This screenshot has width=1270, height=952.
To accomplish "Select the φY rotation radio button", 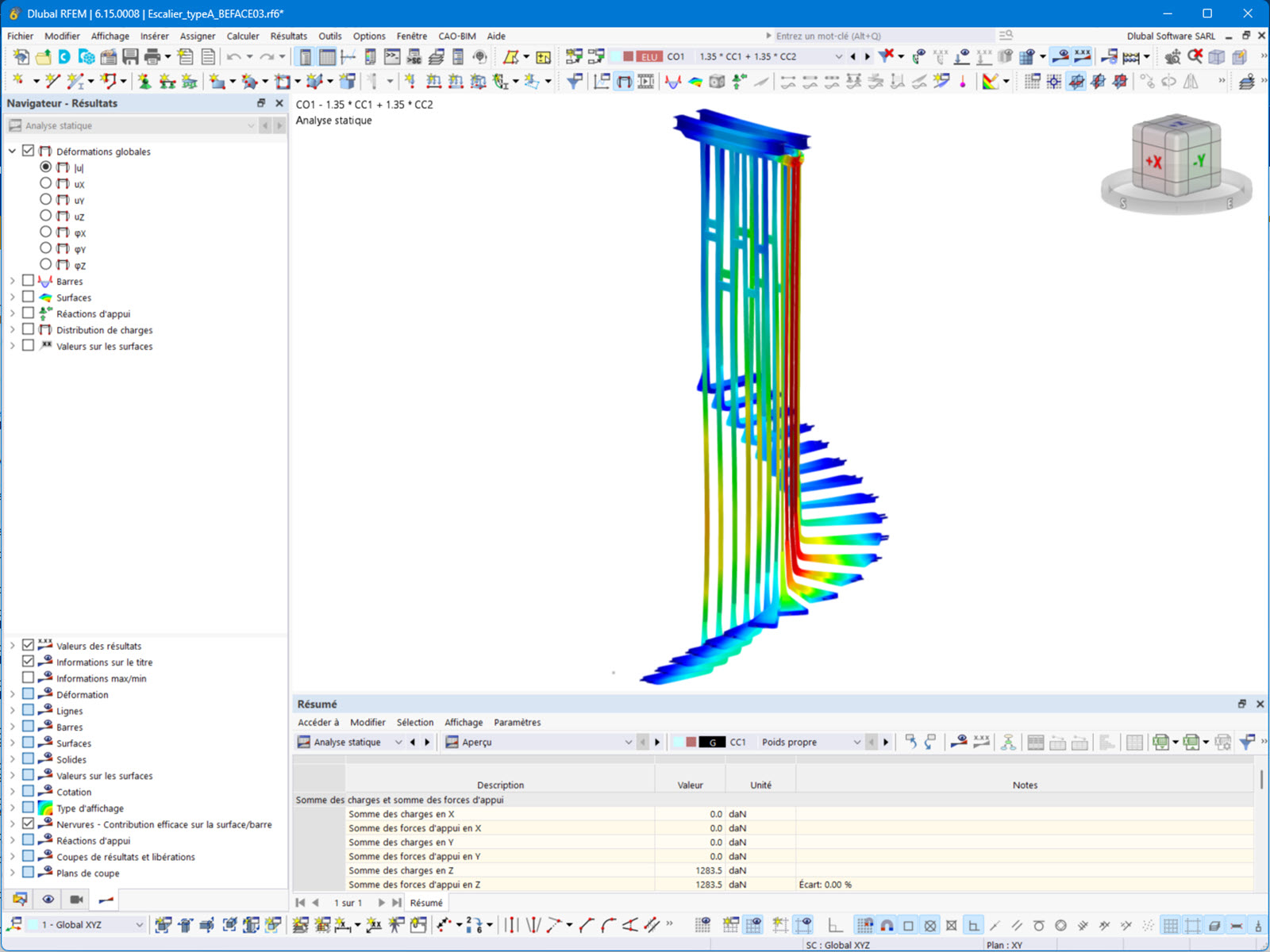I will [x=46, y=248].
